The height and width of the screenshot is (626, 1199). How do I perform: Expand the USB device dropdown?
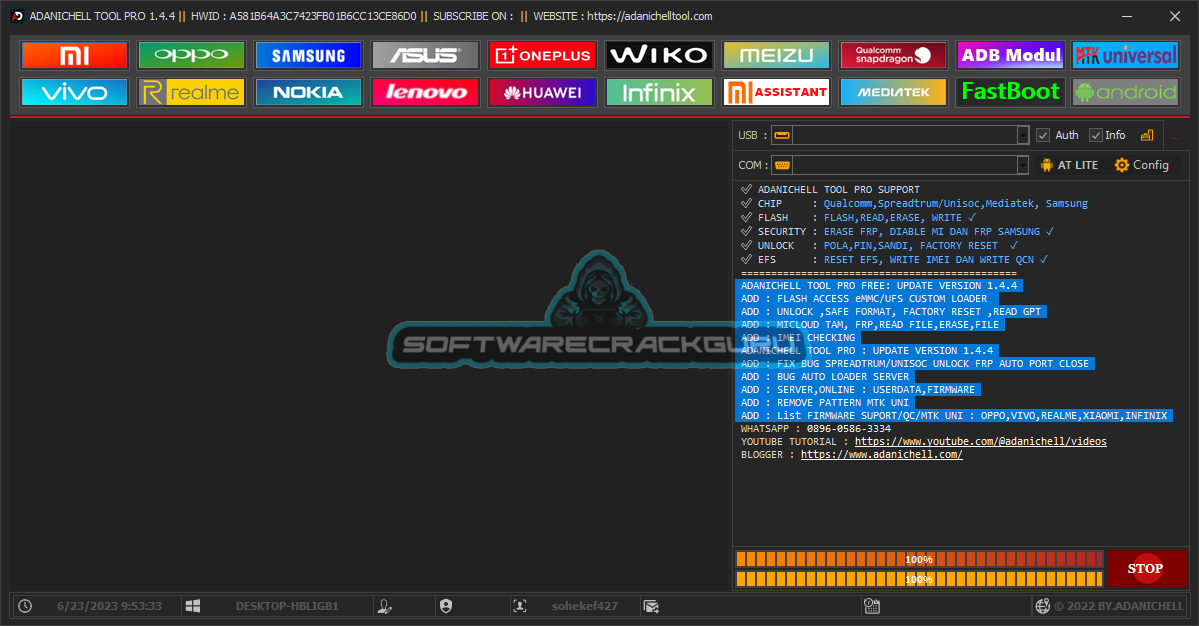1023,135
